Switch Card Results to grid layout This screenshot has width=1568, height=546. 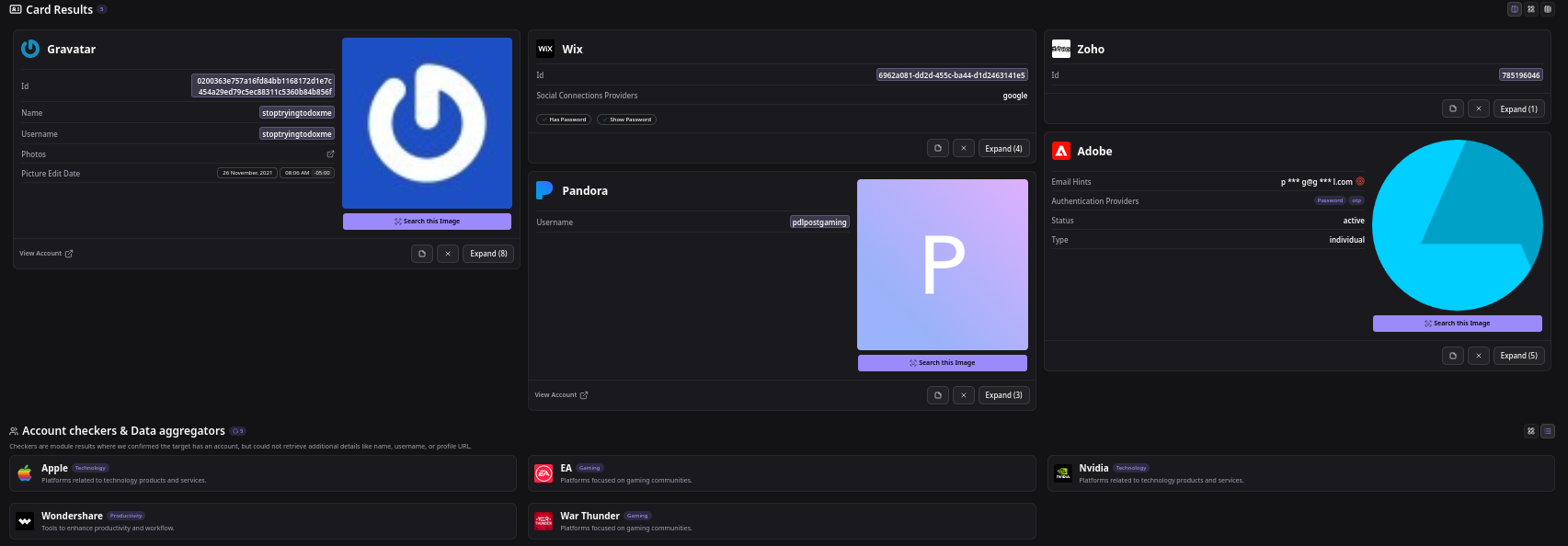tap(1531, 9)
